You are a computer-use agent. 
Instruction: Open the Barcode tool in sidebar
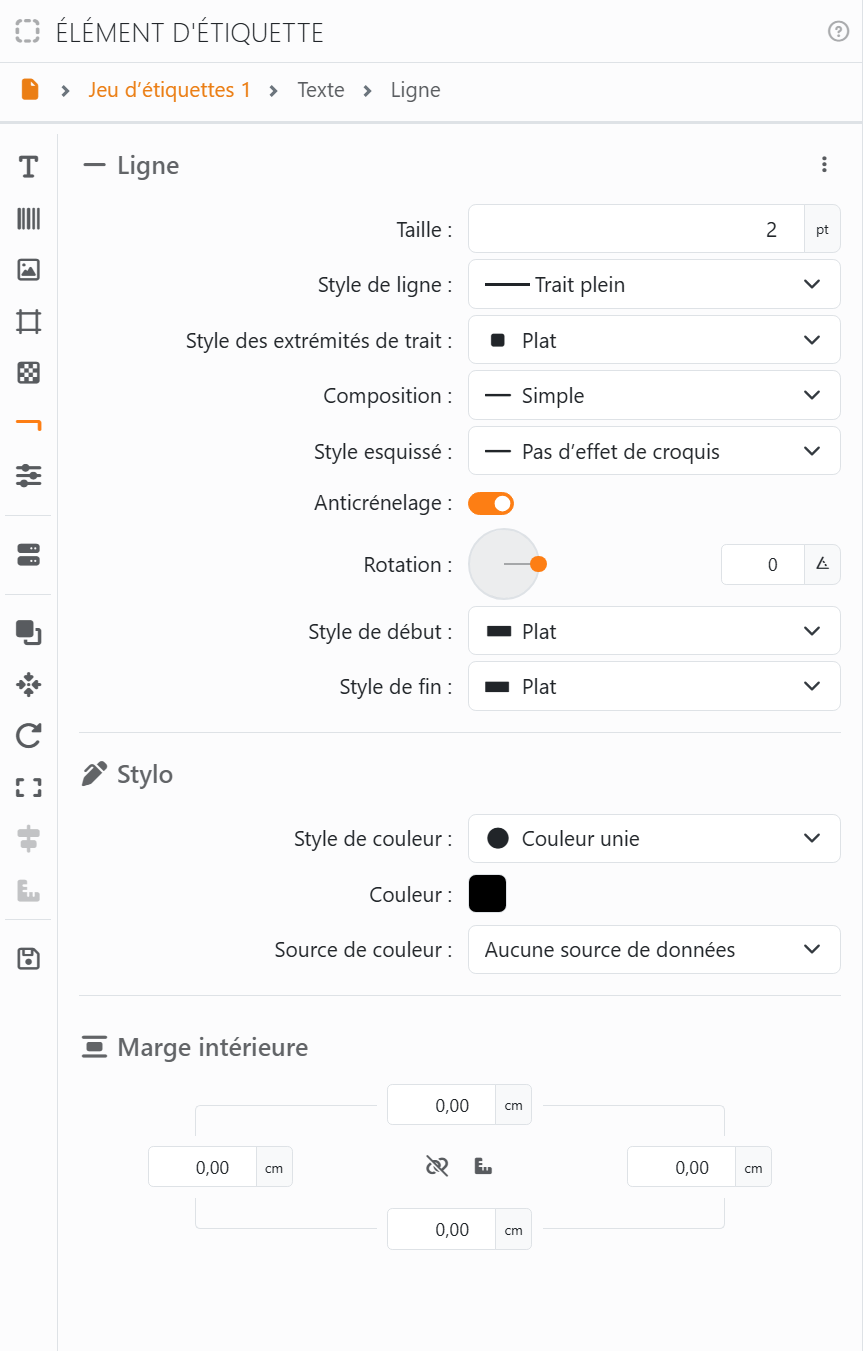pyautogui.click(x=28, y=219)
